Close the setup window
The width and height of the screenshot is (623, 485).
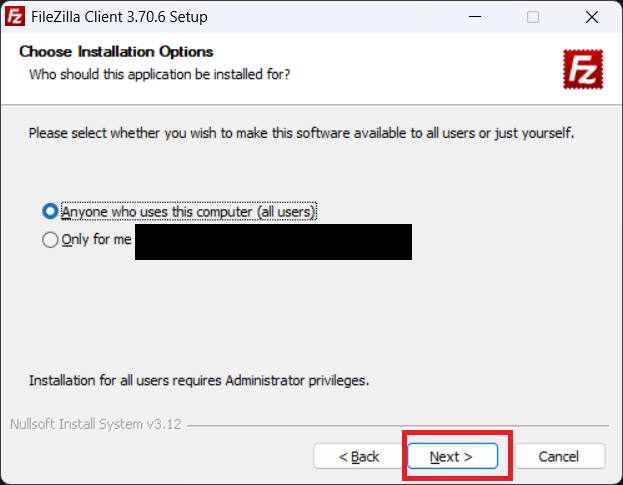[592, 17]
